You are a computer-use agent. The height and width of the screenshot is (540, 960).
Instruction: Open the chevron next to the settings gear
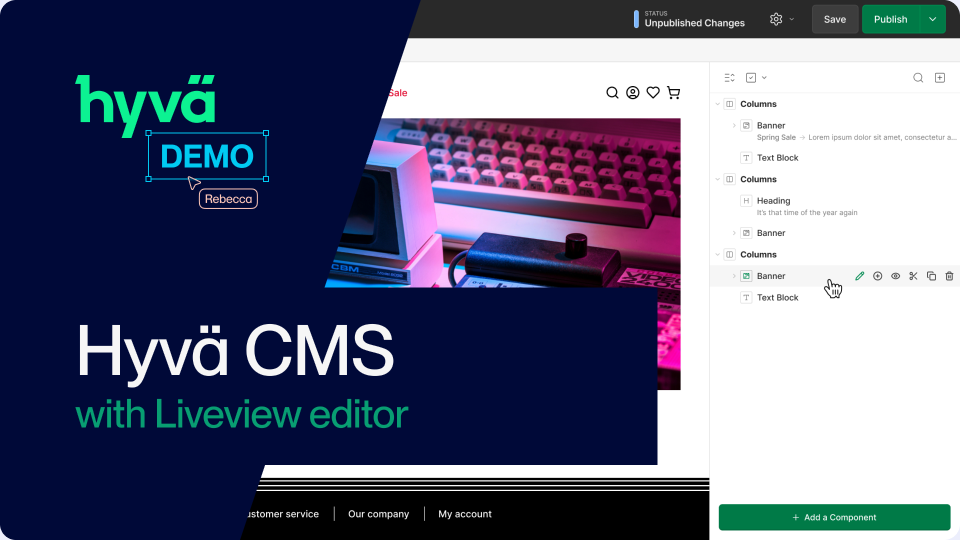click(x=792, y=19)
